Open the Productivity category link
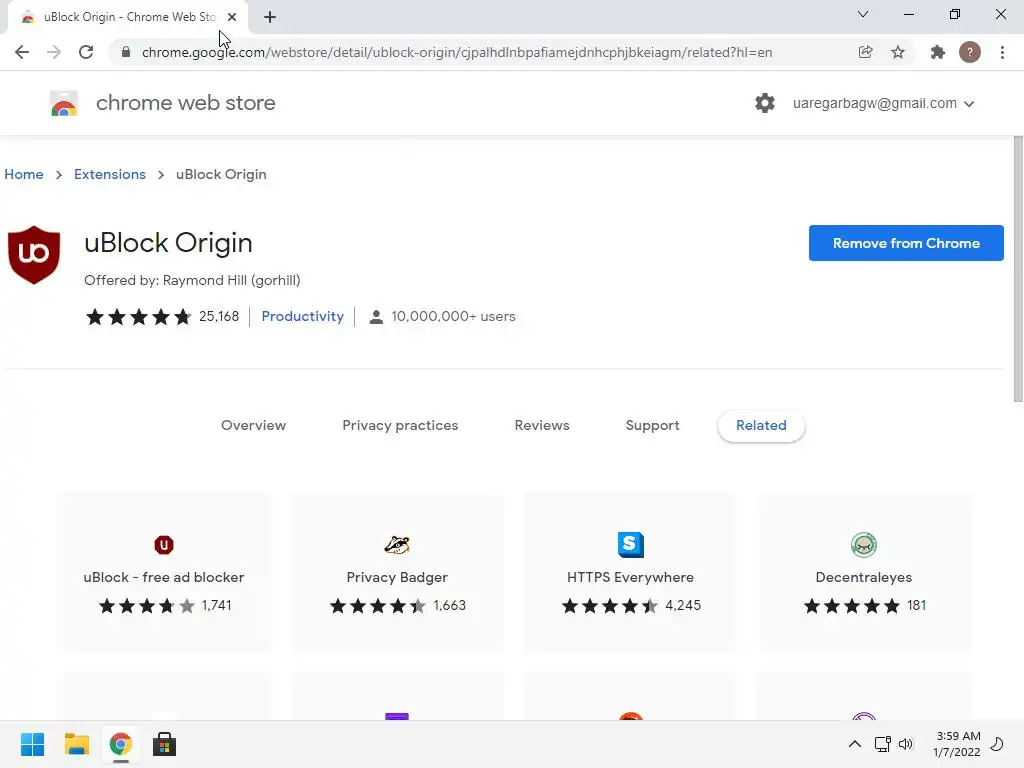1024x768 pixels. pyautogui.click(x=302, y=316)
